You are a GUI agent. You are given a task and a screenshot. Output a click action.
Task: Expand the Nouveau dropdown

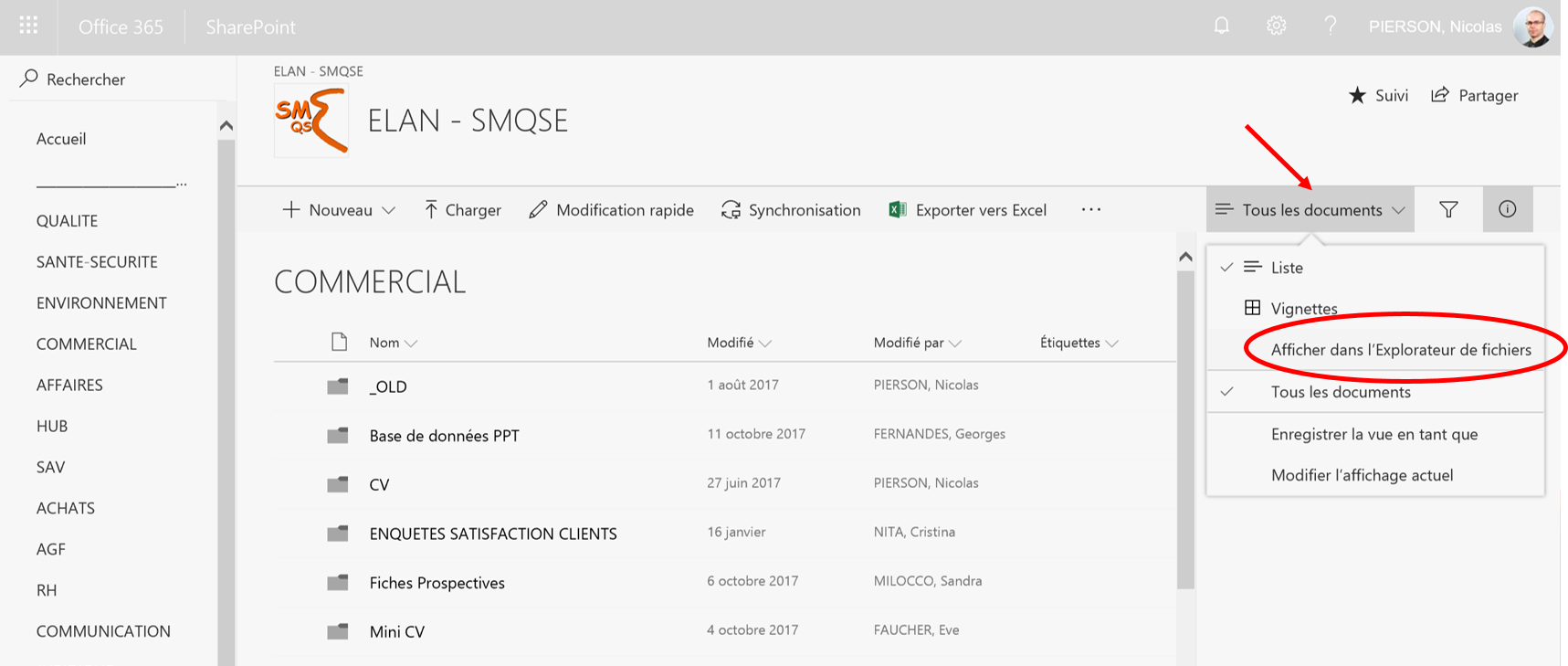[x=340, y=210]
